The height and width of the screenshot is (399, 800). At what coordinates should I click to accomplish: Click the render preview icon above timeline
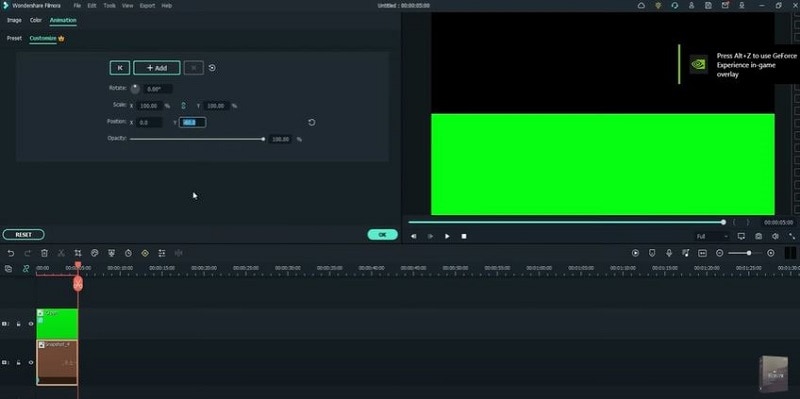click(635, 253)
